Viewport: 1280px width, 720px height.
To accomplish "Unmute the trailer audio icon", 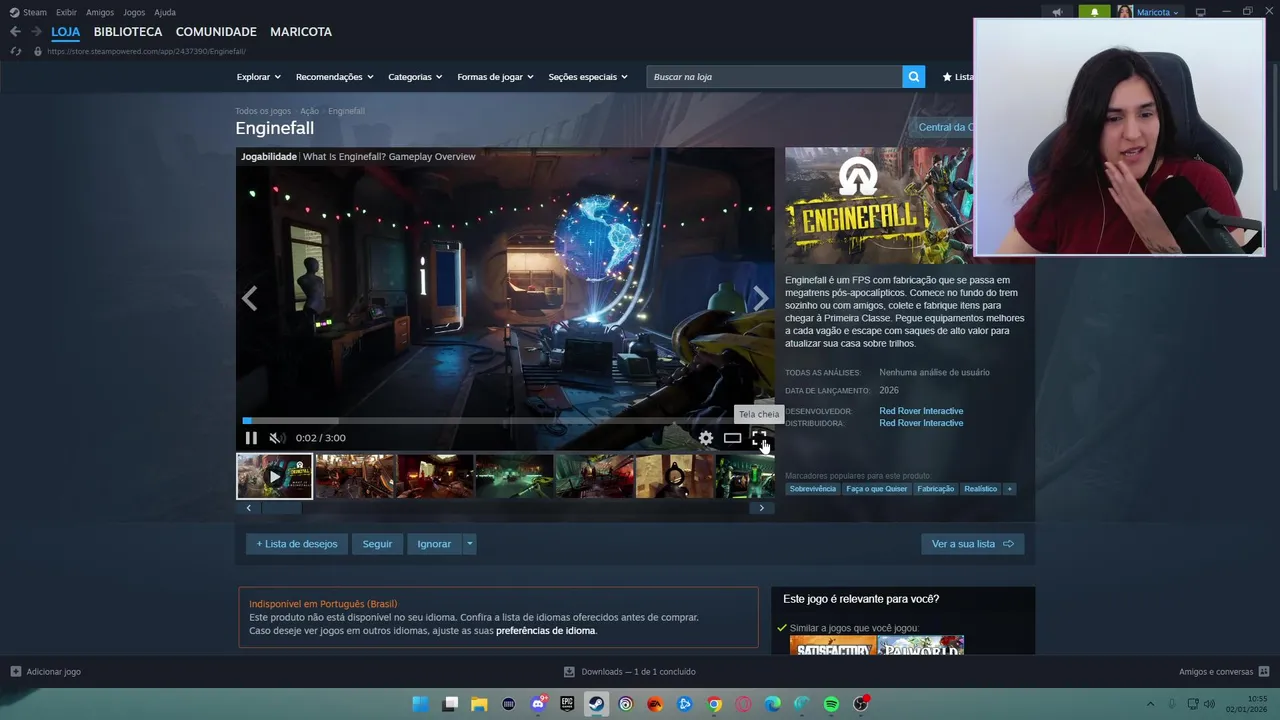I will pyautogui.click(x=277, y=438).
